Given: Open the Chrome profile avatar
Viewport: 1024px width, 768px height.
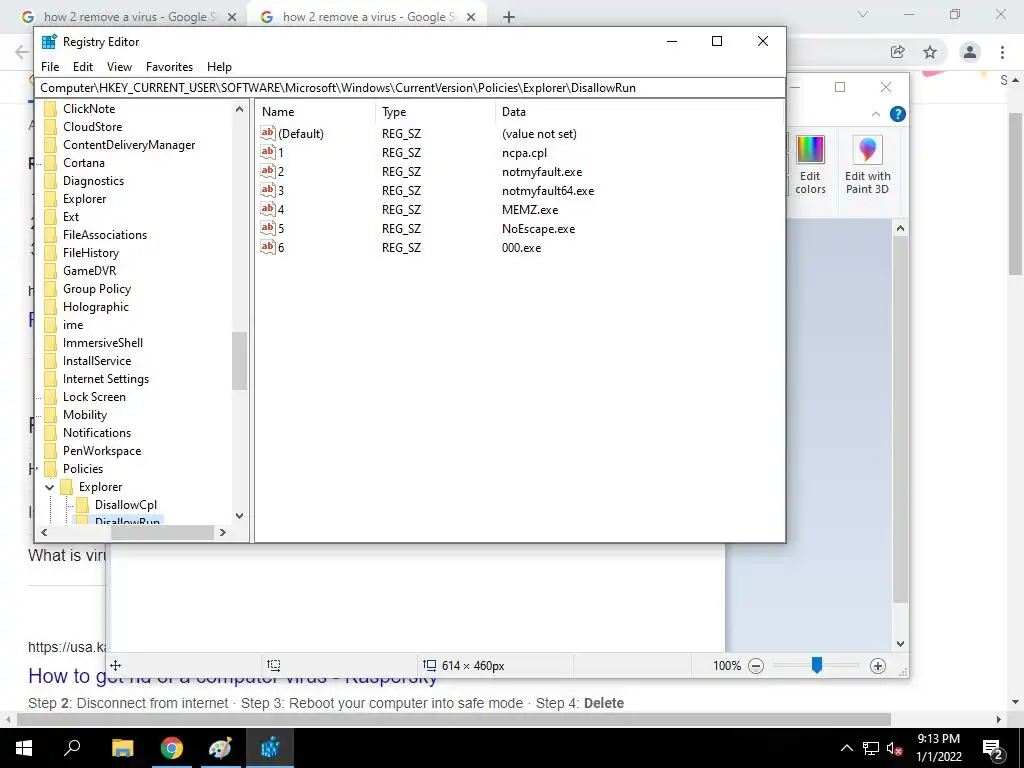Looking at the screenshot, I should click(970, 52).
